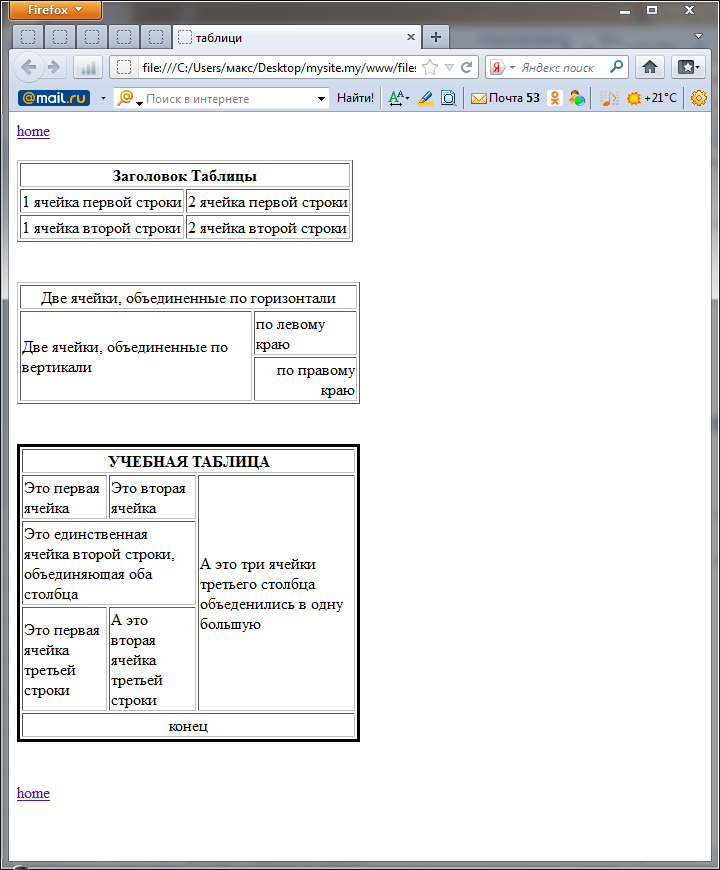
Task: Open a new tab with plus button
Action: tap(436, 37)
